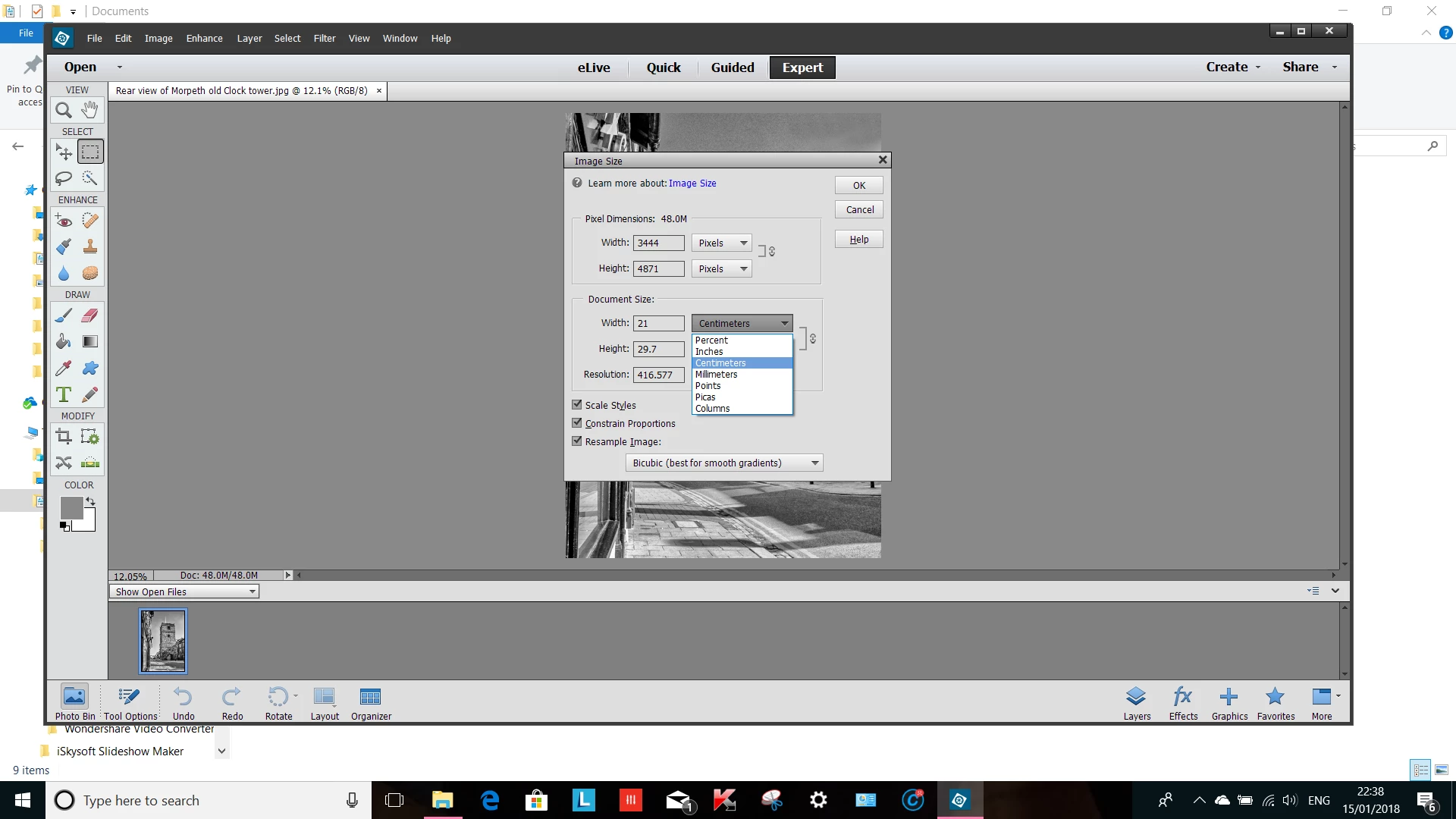
Task: Expand the Show Open Files dropdown
Action: pyautogui.click(x=184, y=591)
